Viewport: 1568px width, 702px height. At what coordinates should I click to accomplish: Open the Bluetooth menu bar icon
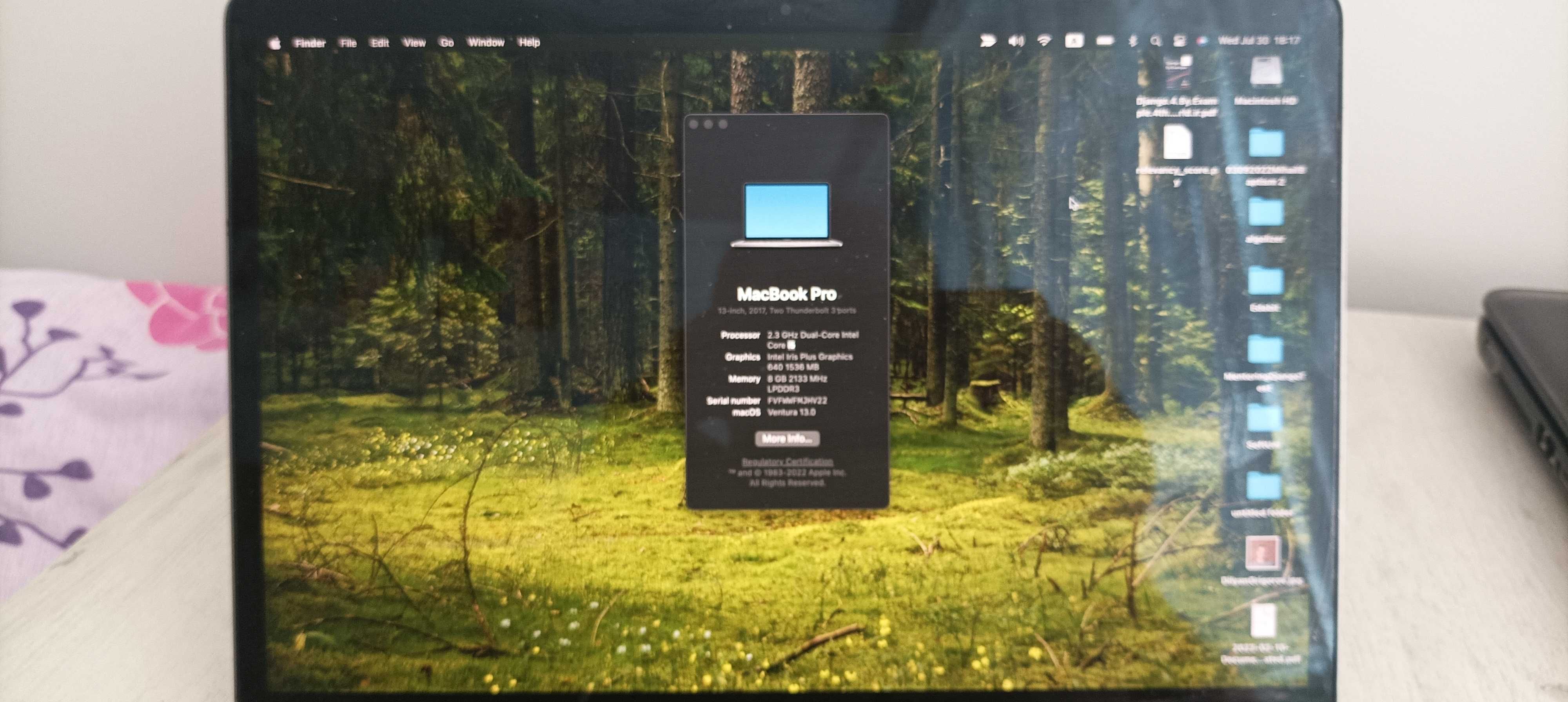tap(1133, 42)
